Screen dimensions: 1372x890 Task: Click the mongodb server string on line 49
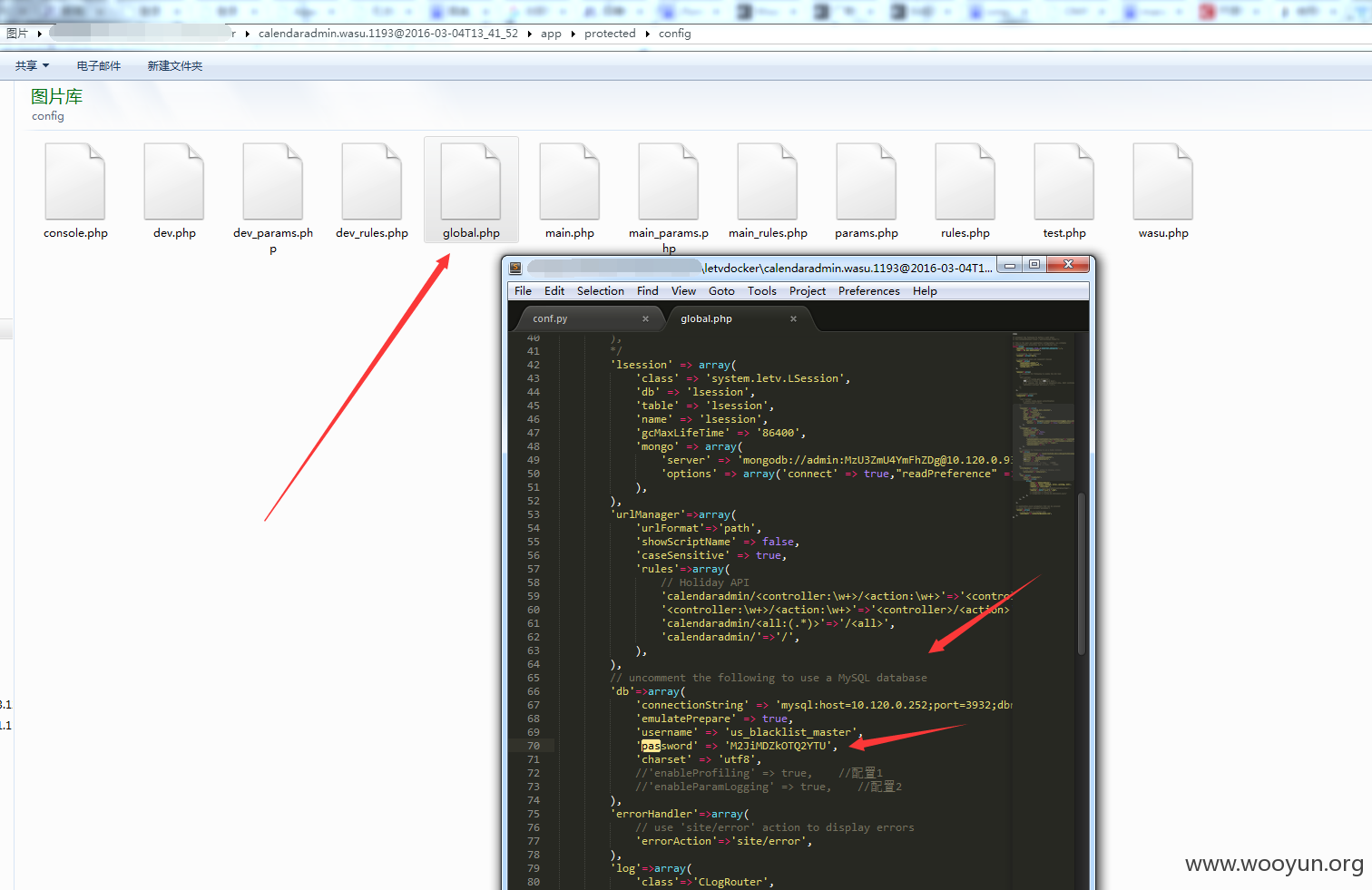876,460
